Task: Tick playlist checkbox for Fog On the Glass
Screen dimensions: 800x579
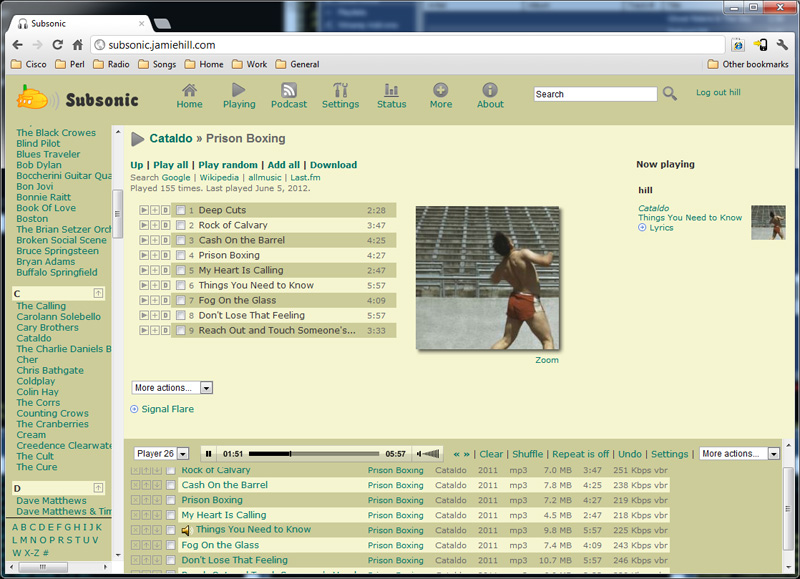Action: tap(171, 545)
